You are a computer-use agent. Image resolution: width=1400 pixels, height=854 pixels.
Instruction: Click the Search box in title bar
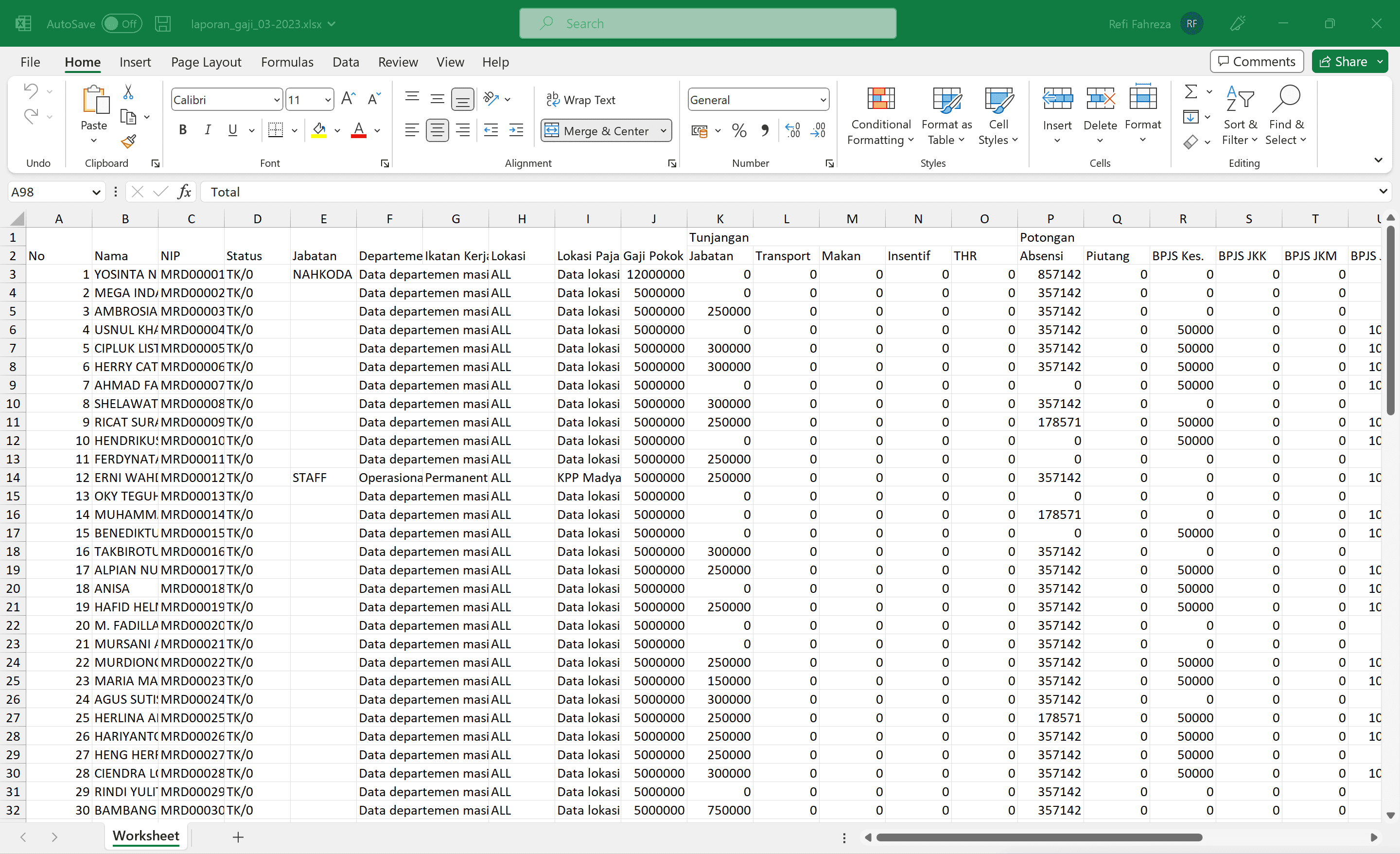tap(707, 24)
